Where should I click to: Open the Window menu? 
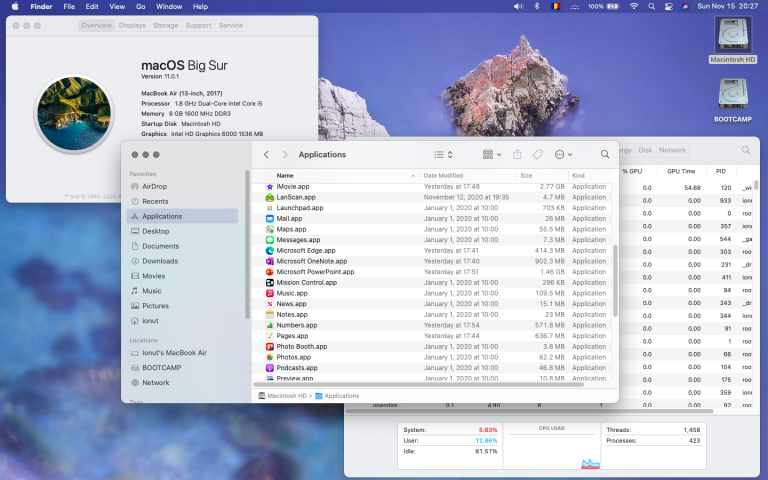[x=169, y=6]
